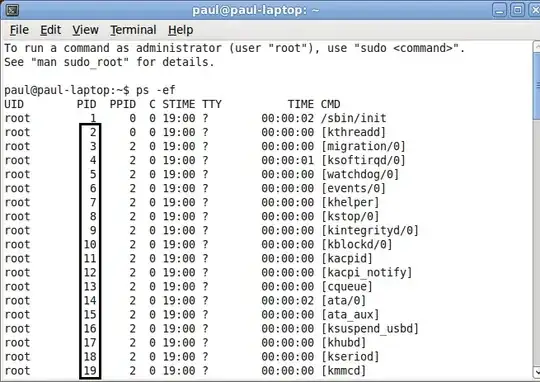Open the Edit menu
The height and width of the screenshot is (382, 540).
(51, 30)
